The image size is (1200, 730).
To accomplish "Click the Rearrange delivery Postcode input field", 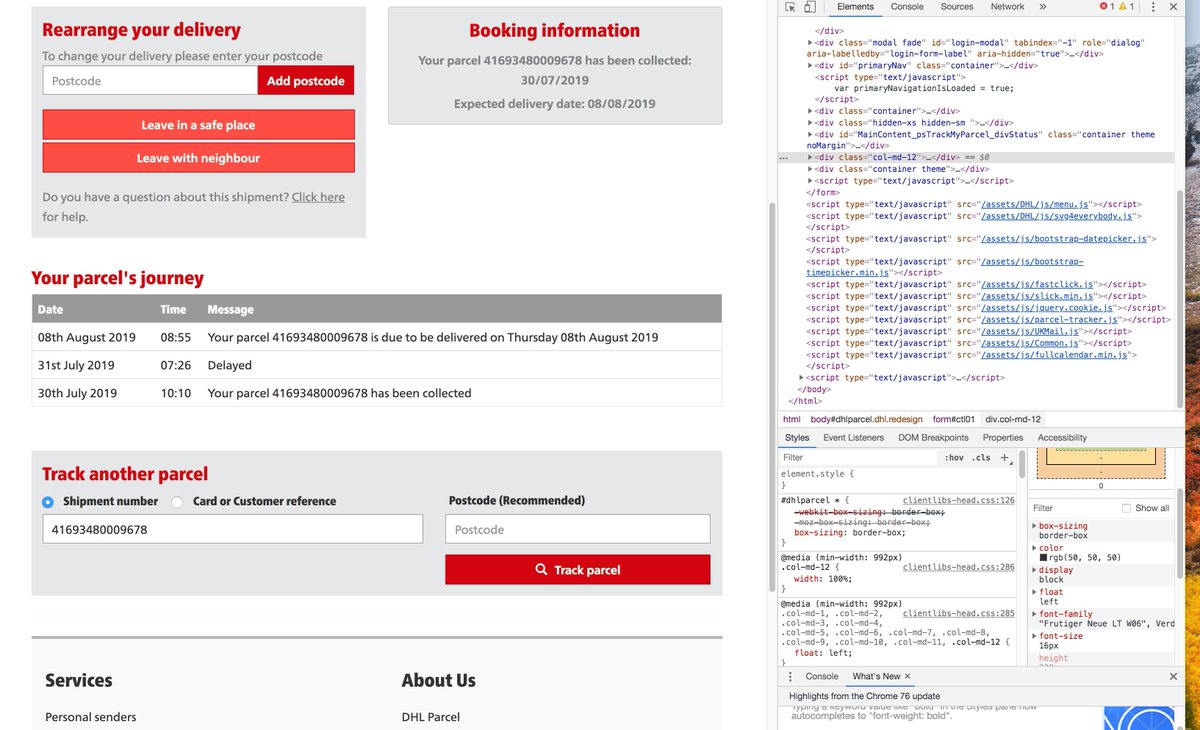I will pos(150,81).
